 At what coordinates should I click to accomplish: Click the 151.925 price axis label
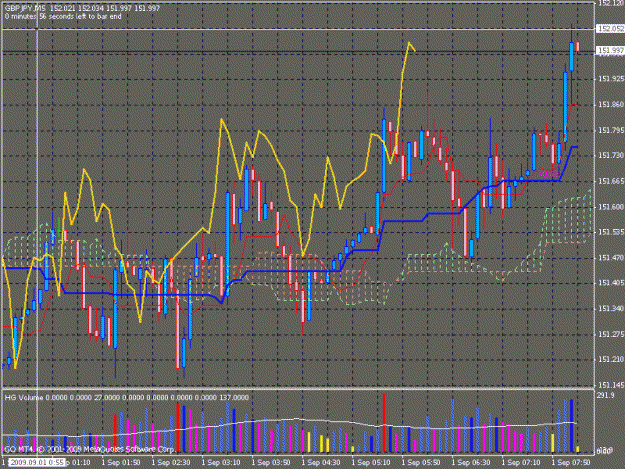(x=611, y=79)
